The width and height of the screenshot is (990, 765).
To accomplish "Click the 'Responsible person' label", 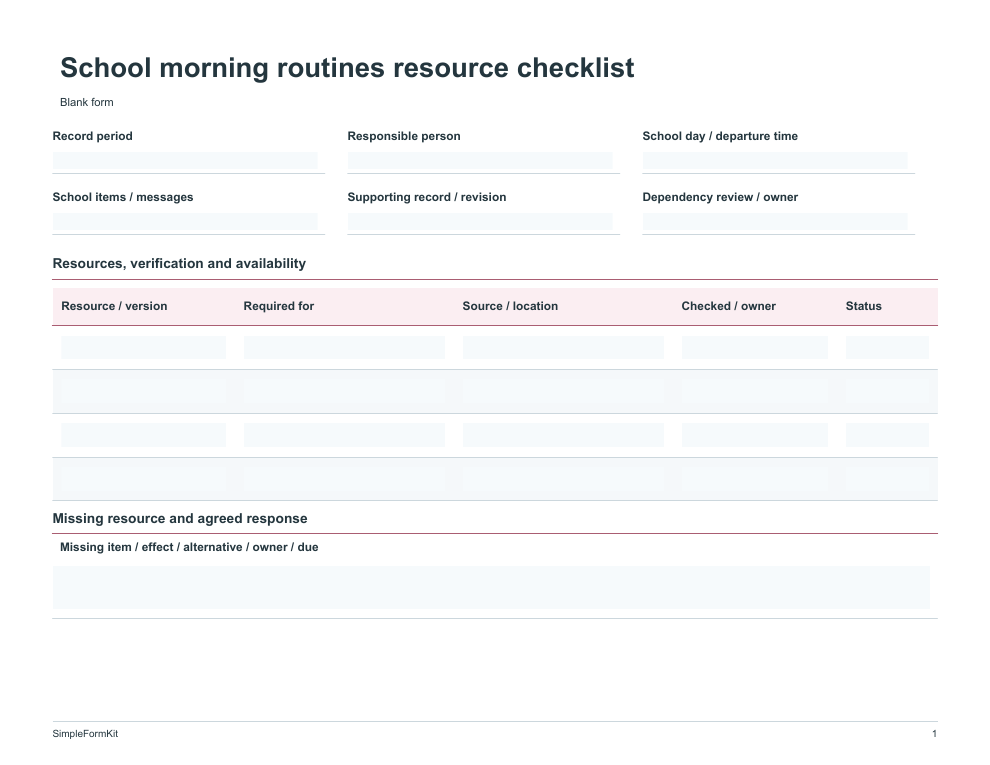I will 403,136.
